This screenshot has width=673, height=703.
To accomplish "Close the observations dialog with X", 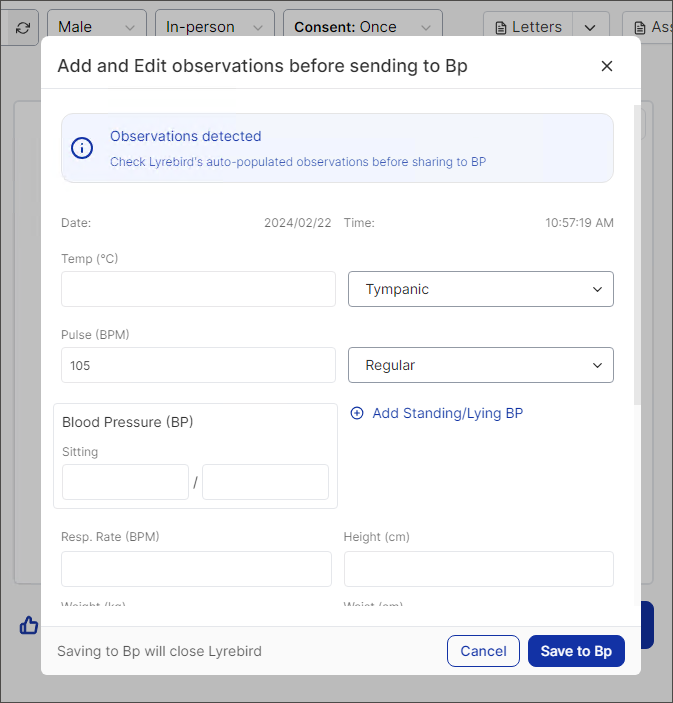I will coord(607,66).
